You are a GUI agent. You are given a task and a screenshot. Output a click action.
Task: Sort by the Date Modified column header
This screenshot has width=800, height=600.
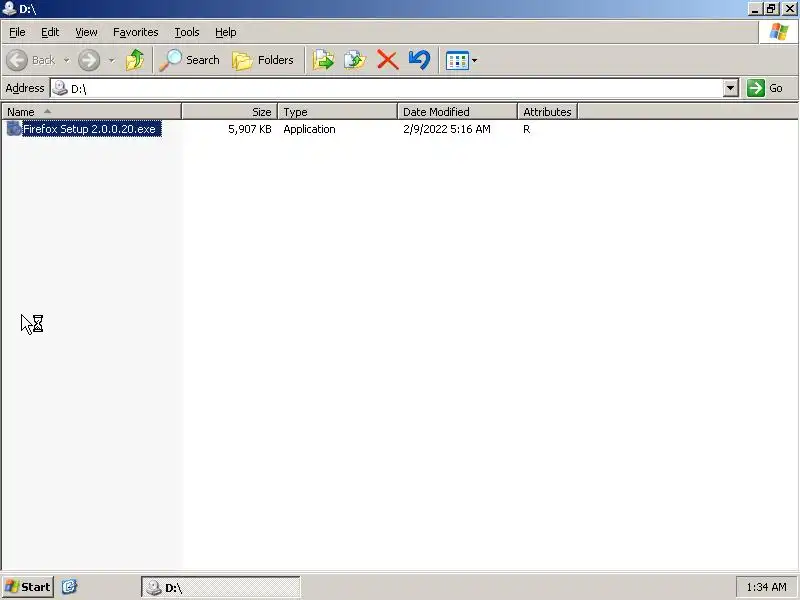pos(458,112)
